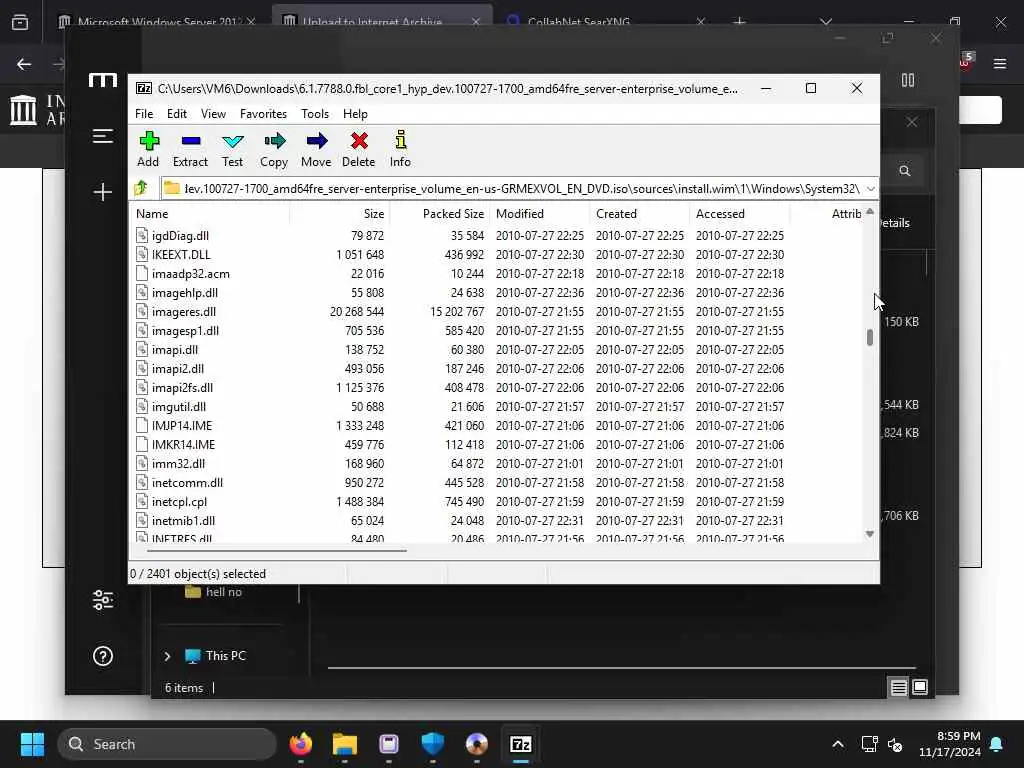This screenshot has height=768, width=1024.
Task: Click the taskbar Search box
Action: pyautogui.click(x=167, y=744)
